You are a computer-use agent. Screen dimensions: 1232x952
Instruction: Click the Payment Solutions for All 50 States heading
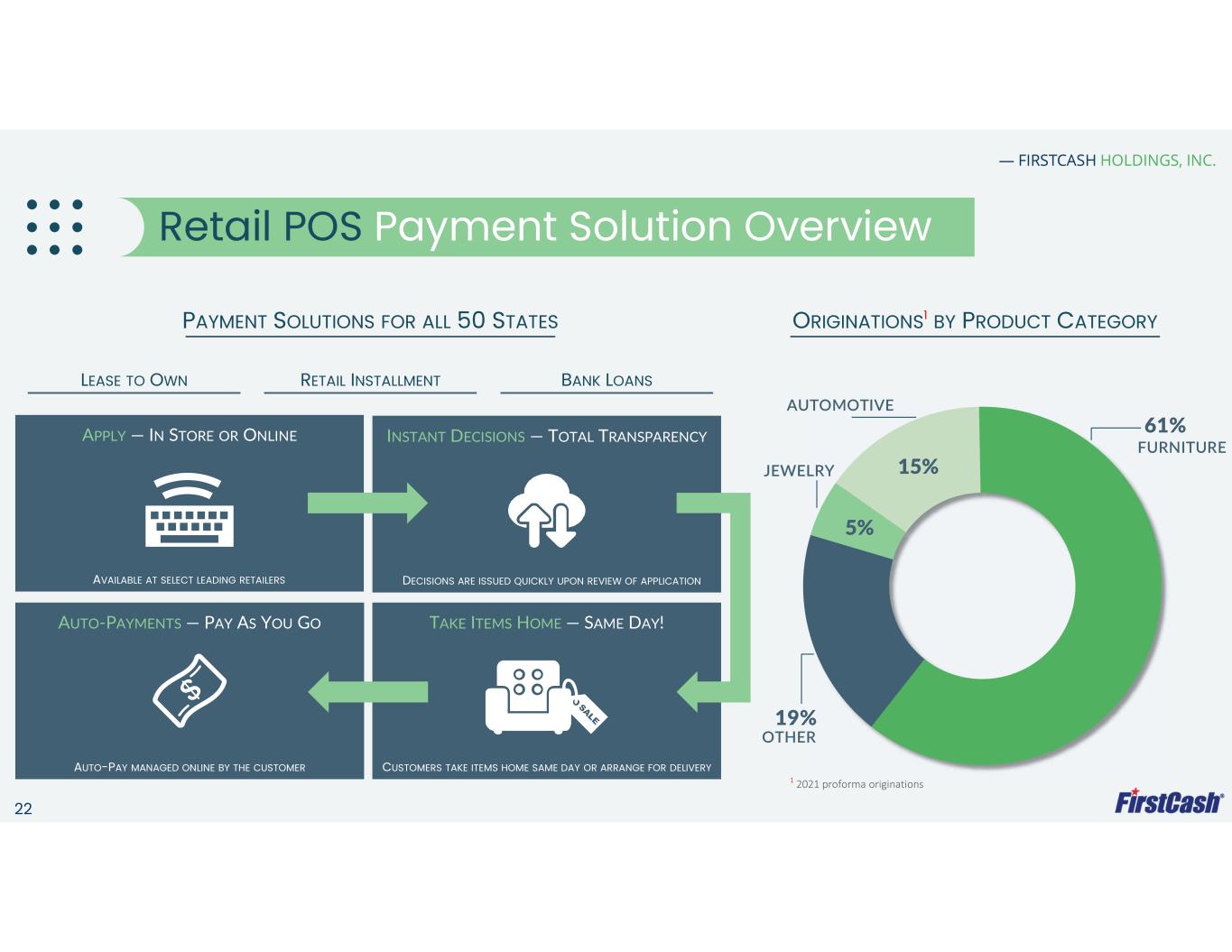370,321
